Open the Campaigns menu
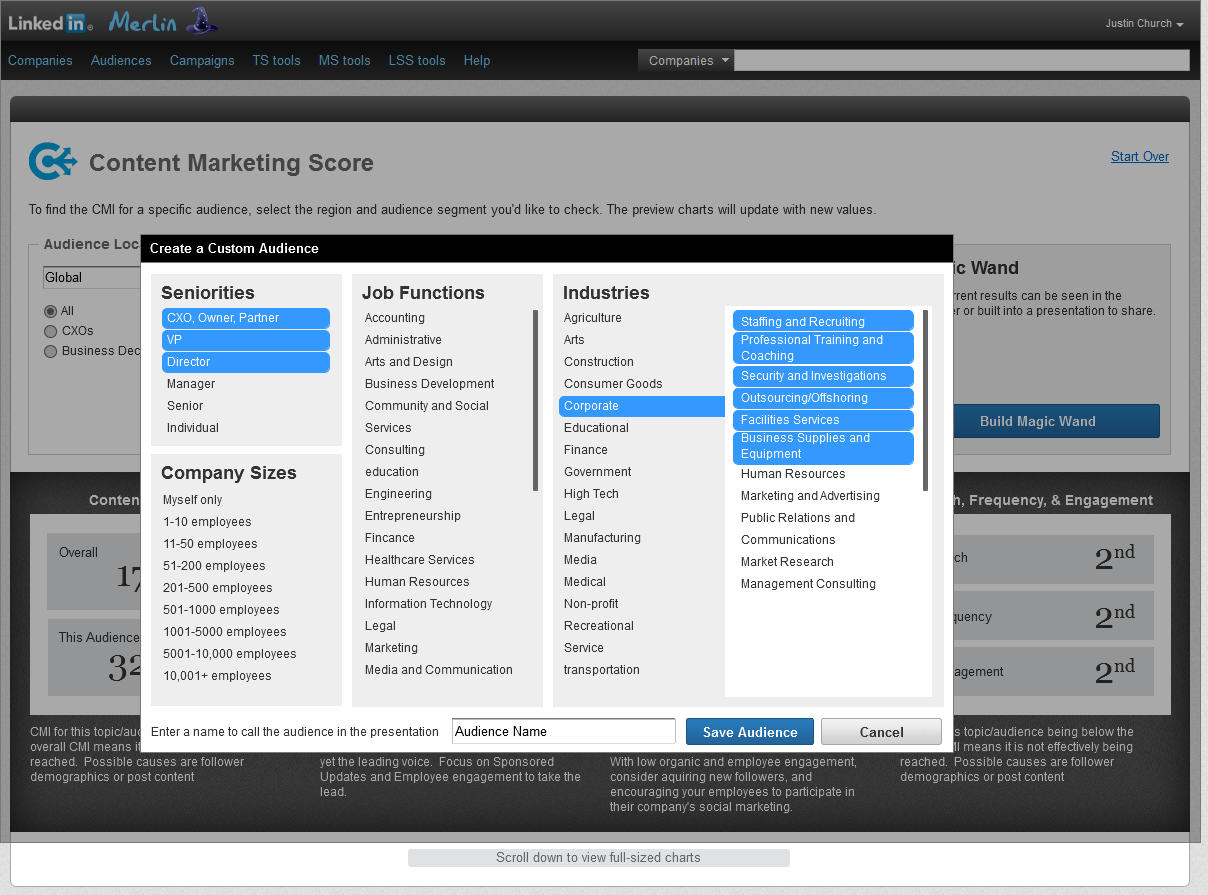The width and height of the screenshot is (1208, 895). pos(202,61)
